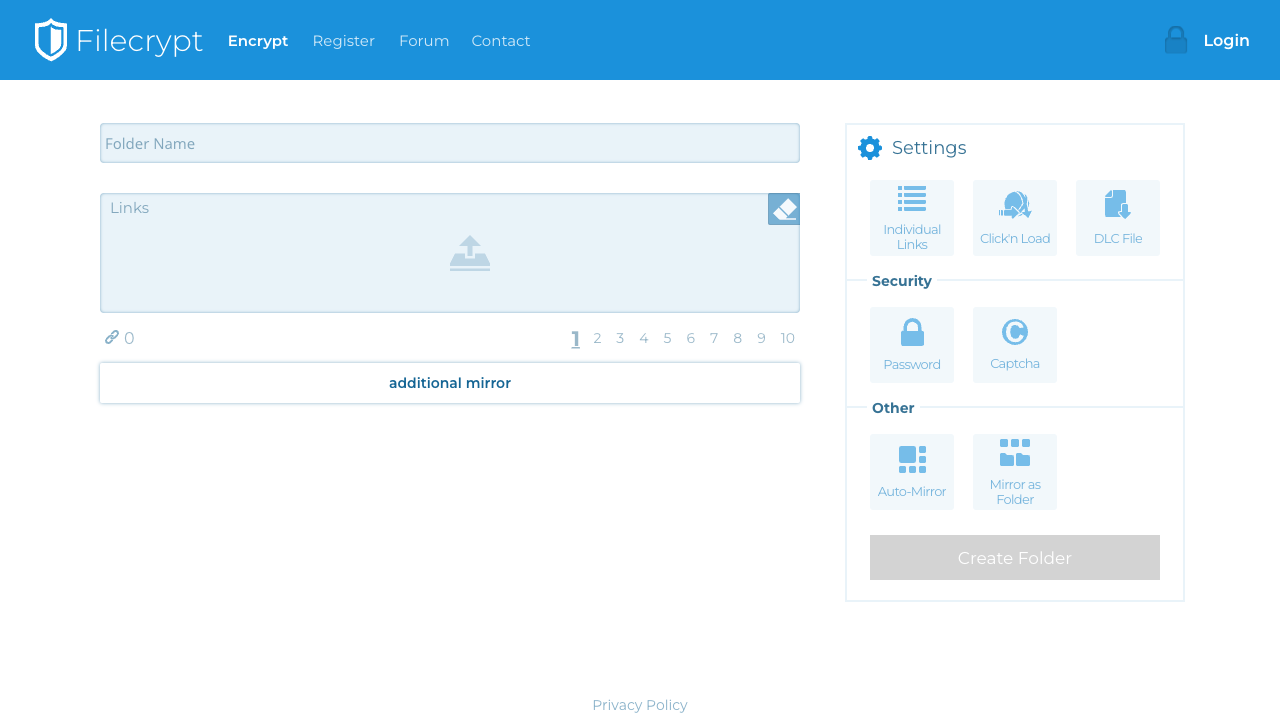Click the Create Folder button
The image size is (1280, 720).
click(1015, 558)
